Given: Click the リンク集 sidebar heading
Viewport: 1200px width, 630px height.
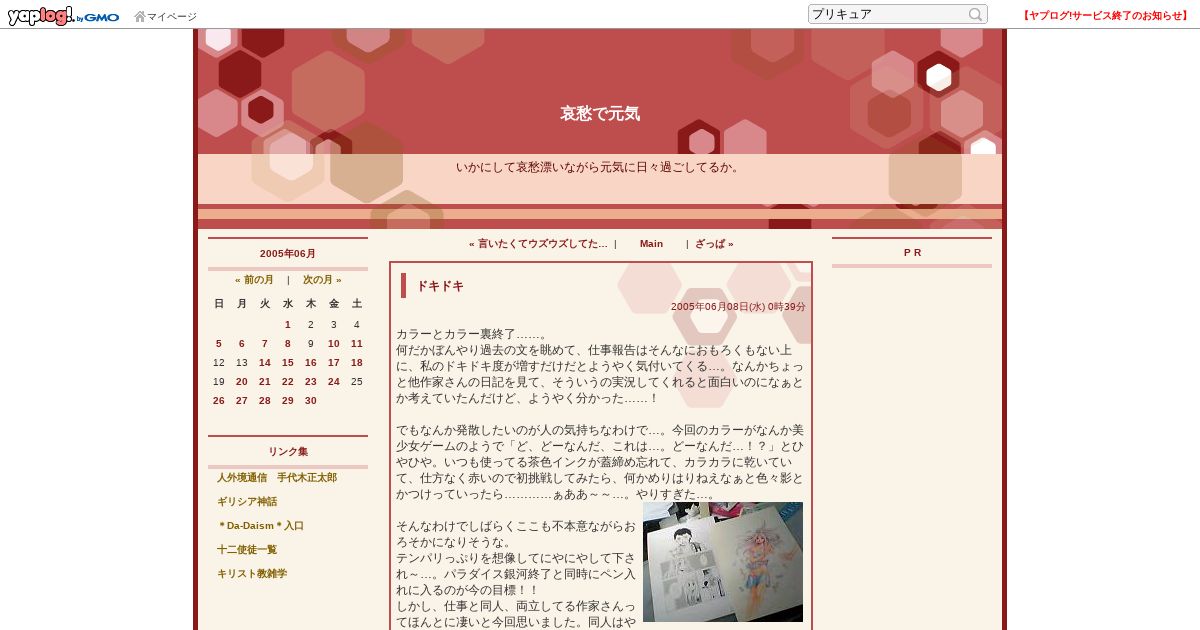Looking at the screenshot, I should point(288,452).
